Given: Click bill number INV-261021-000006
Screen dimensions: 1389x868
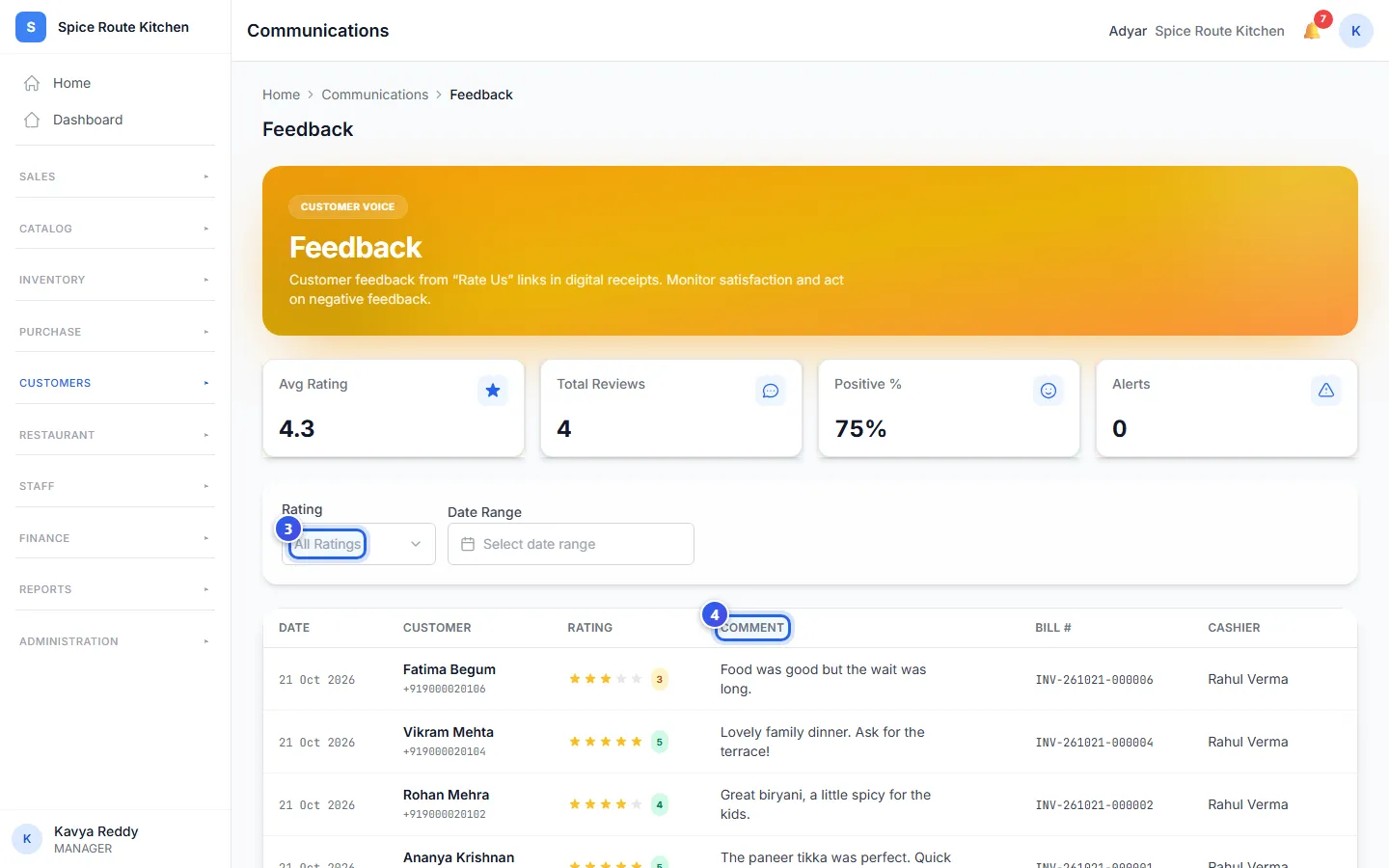Looking at the screenshot, I should click(x=1094, y=680).
